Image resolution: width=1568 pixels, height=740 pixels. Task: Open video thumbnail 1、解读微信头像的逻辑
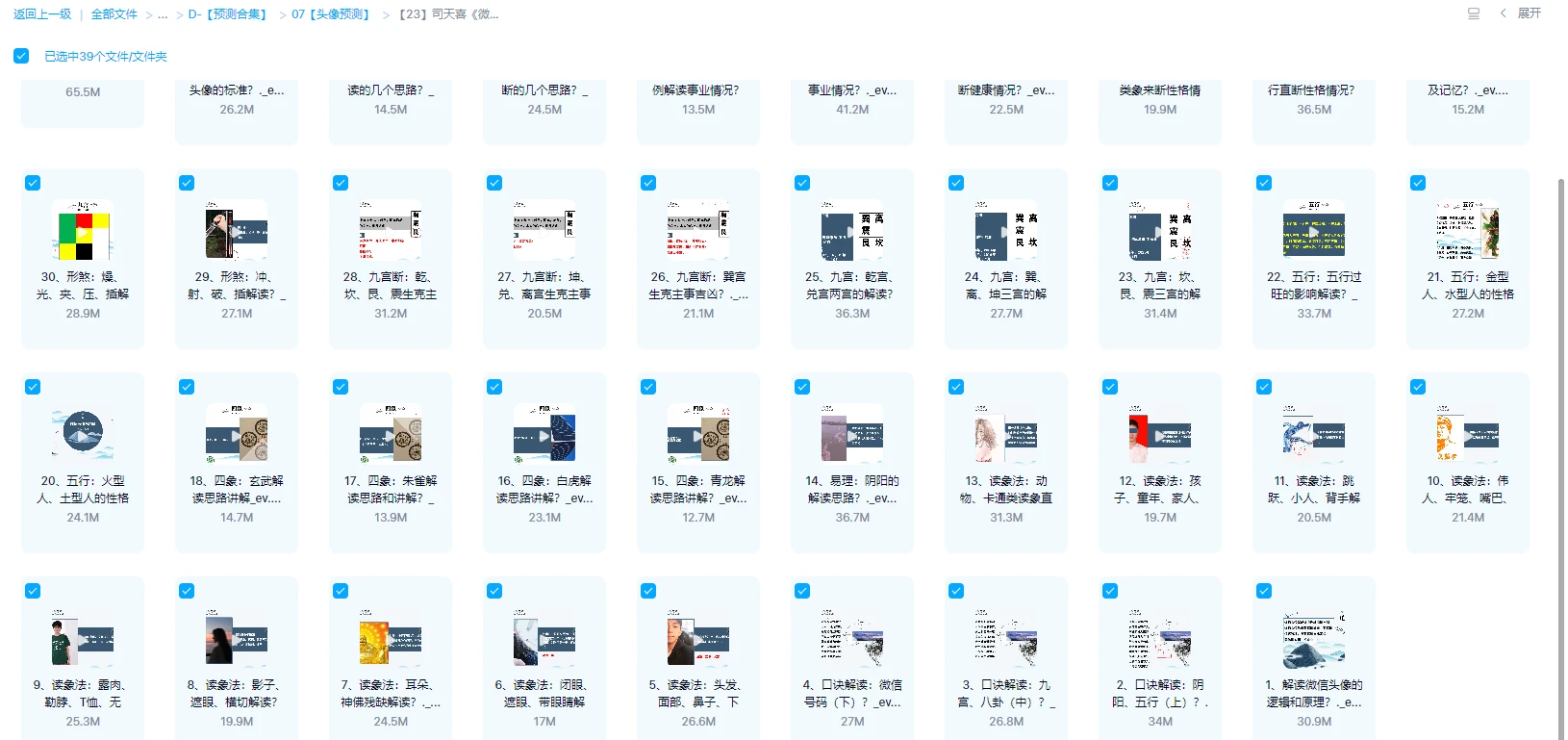tap(1314, 639)
